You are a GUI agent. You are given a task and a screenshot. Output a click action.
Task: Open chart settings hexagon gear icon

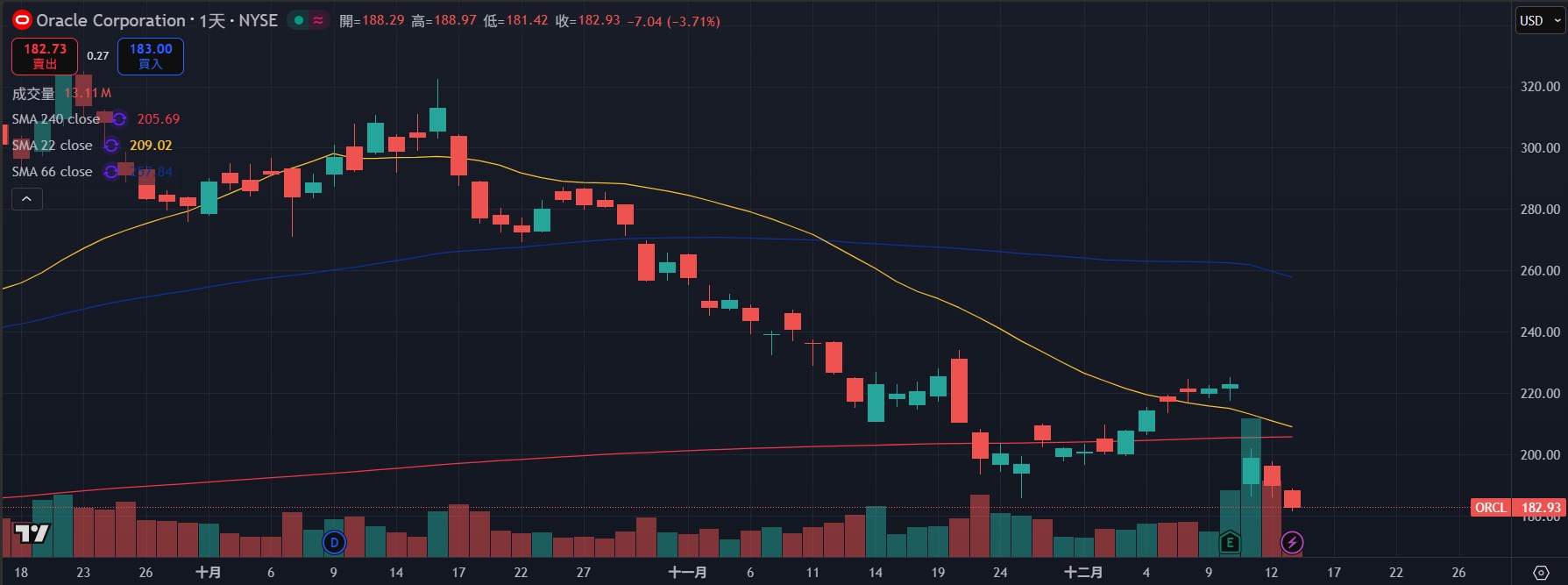[1541, 573]
